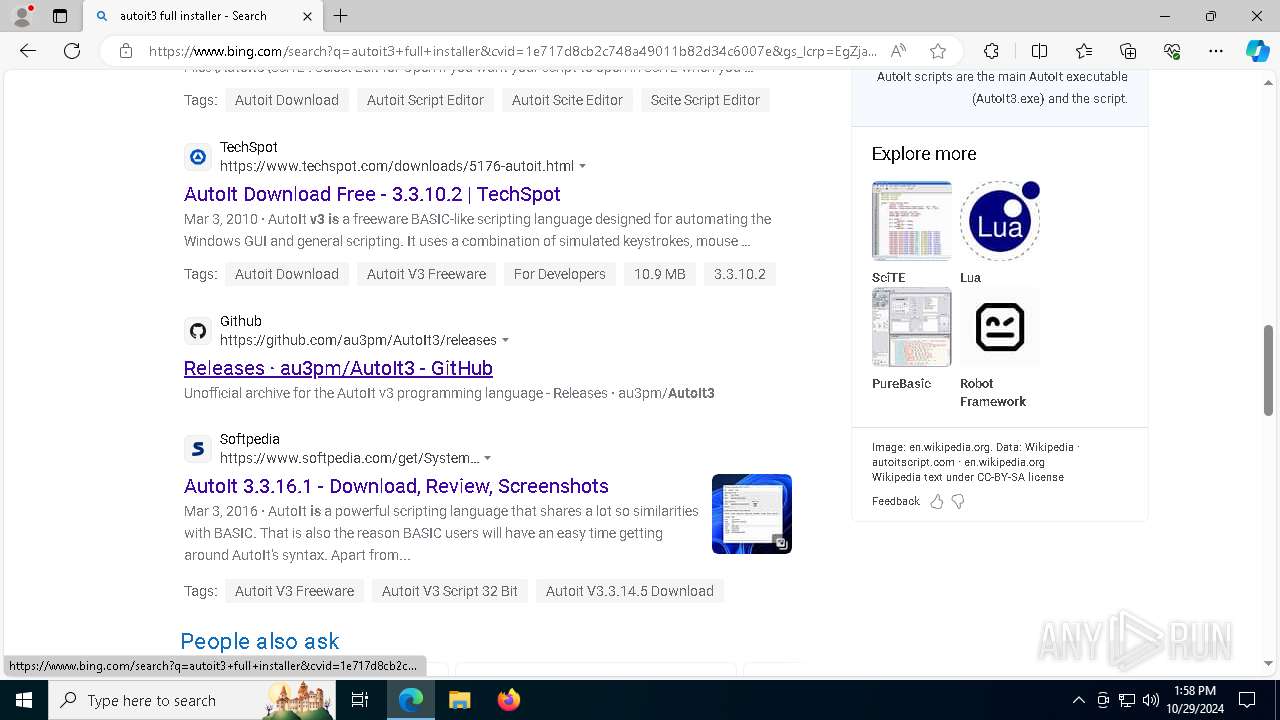
Task: Close the autoit3 search tab
Action: (307, 16)
